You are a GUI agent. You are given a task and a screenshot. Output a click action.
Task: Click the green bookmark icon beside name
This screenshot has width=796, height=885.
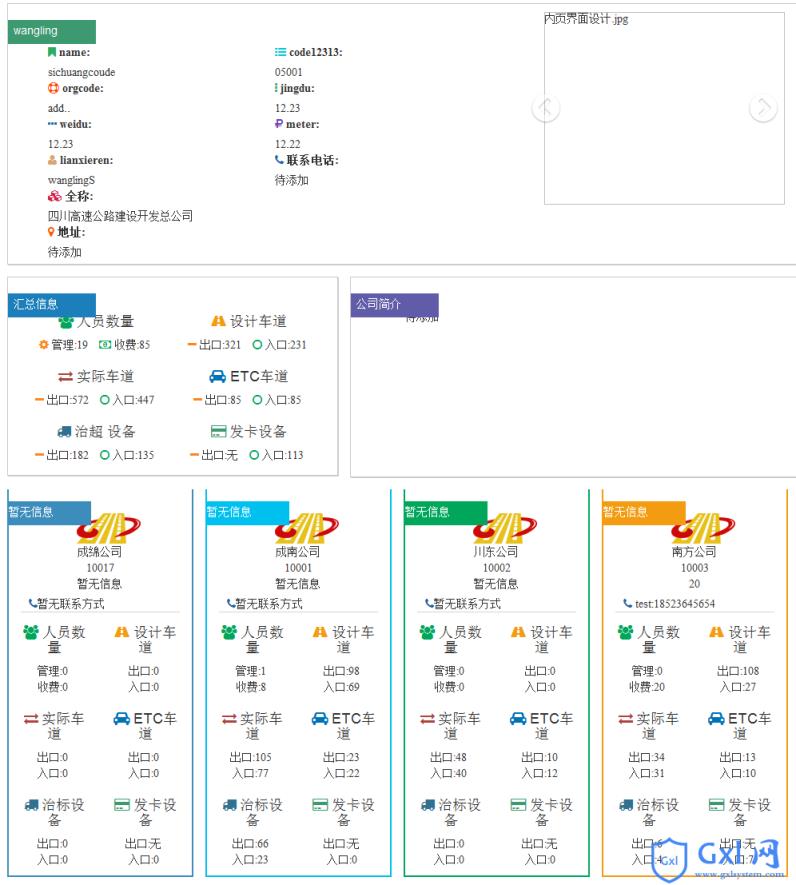point(52,52)
